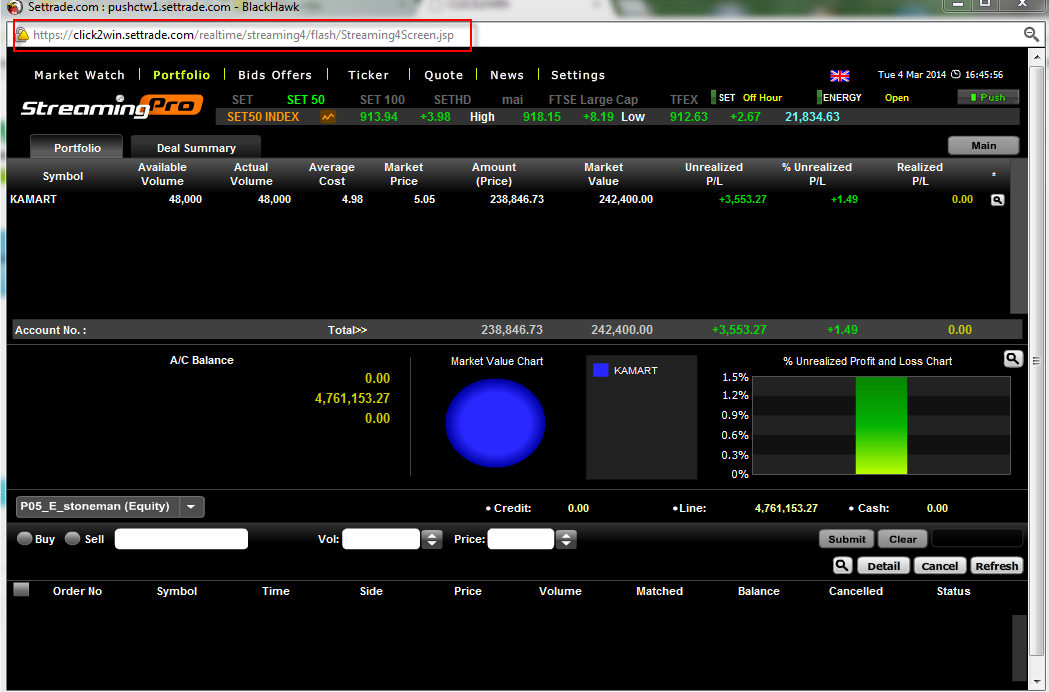The image size is (1049, 692).
Task: Zoom the Unrealized Profit and Loss chart
Action: click(1013, 359)
